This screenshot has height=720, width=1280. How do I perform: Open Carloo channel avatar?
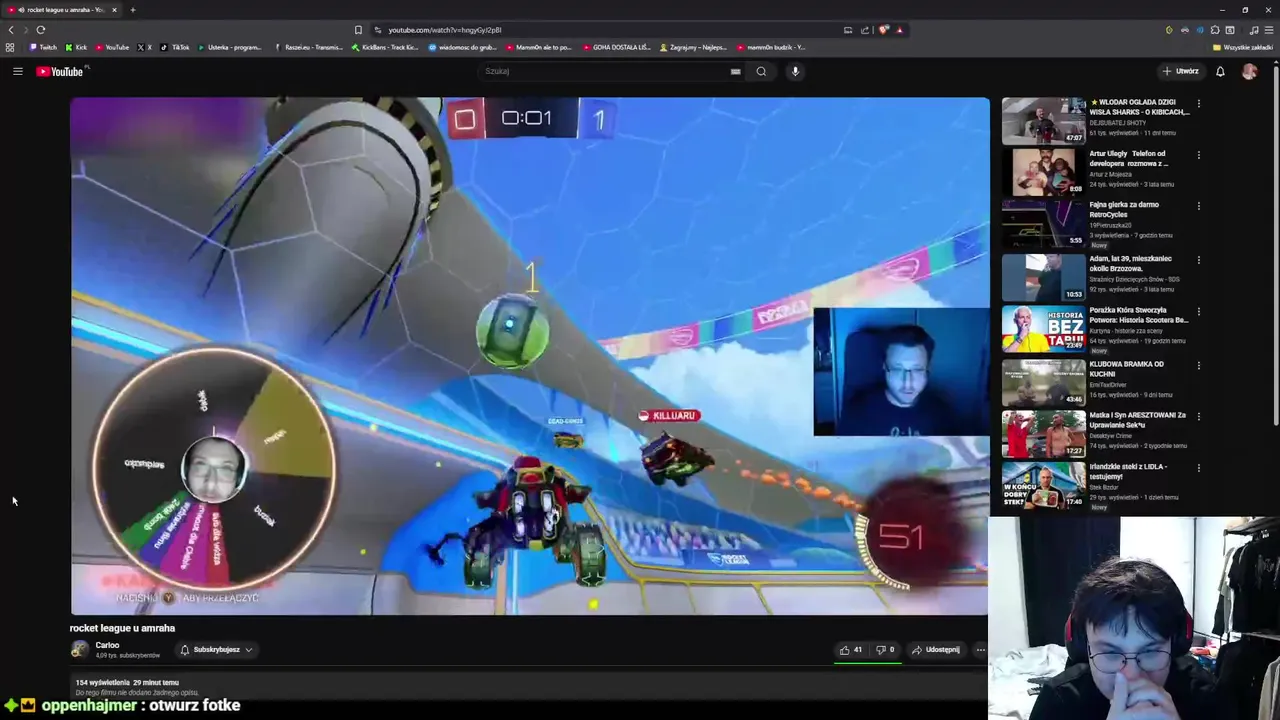tap(79, 649)
